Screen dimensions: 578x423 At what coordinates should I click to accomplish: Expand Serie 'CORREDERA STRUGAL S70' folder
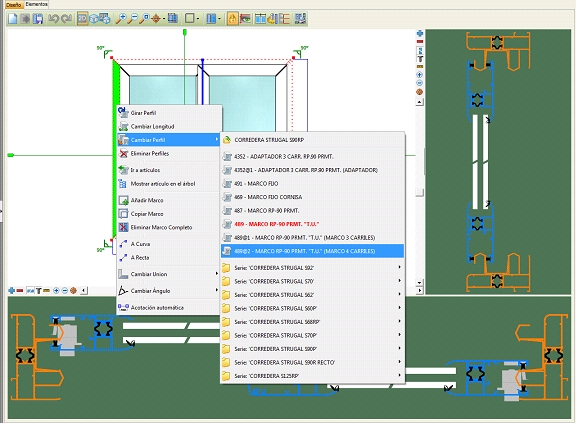coord(313,281)
